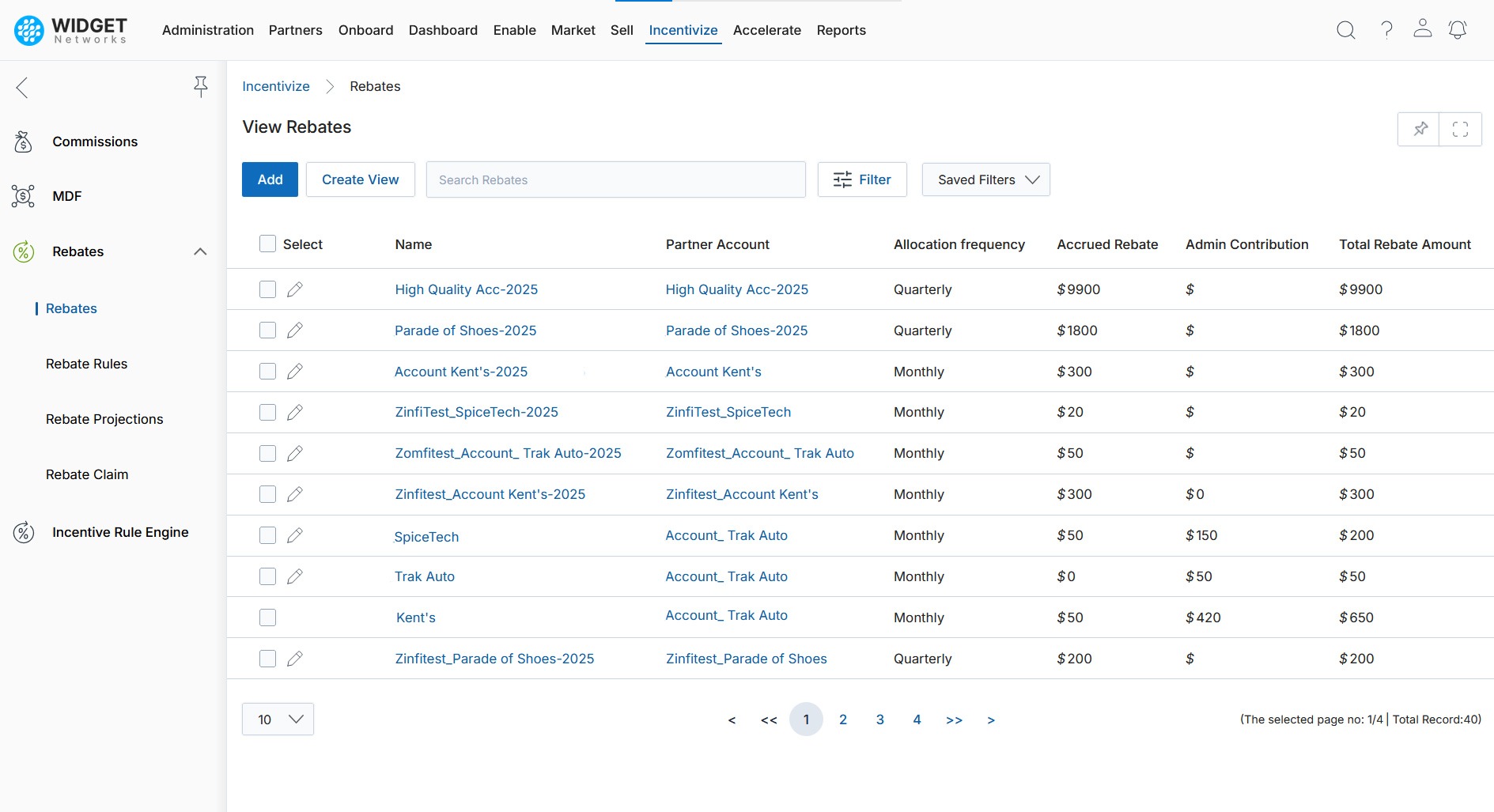The height and width of the screenshot is (812, 1494).
Task: Click the blue Add button
Action: pyautogui.click(x=270, y=179)
